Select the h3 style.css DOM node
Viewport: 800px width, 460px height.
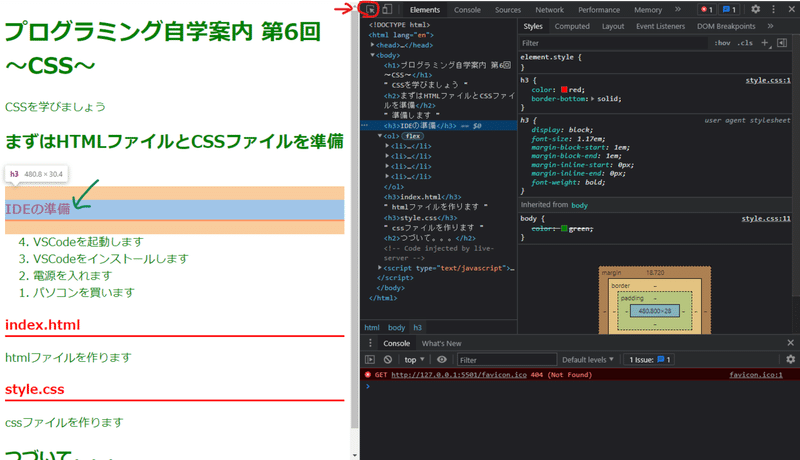420,218
